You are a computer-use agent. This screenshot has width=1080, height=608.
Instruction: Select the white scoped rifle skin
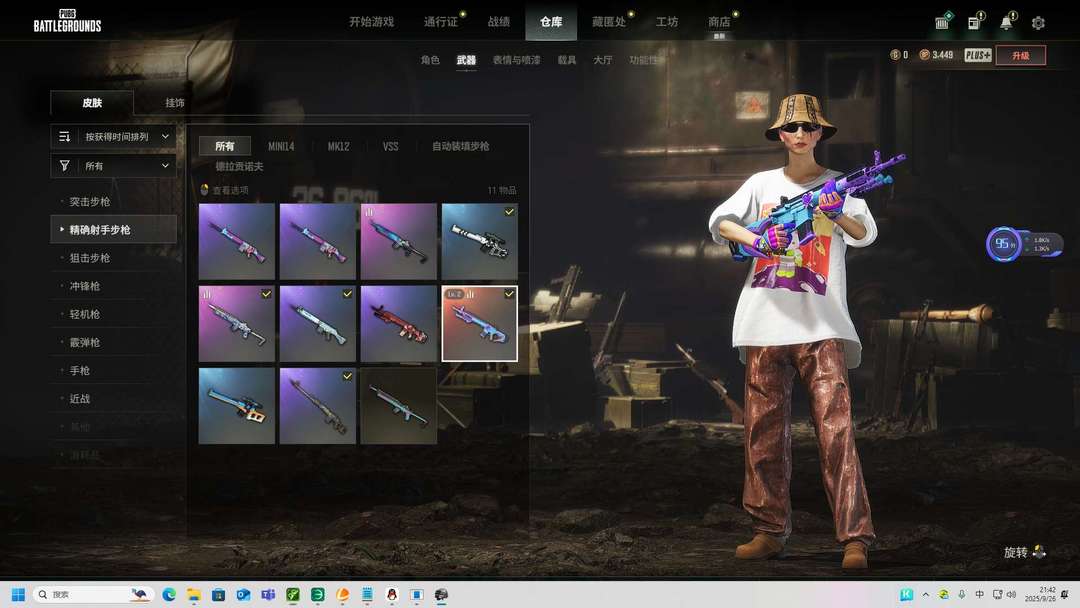point(479,242)
